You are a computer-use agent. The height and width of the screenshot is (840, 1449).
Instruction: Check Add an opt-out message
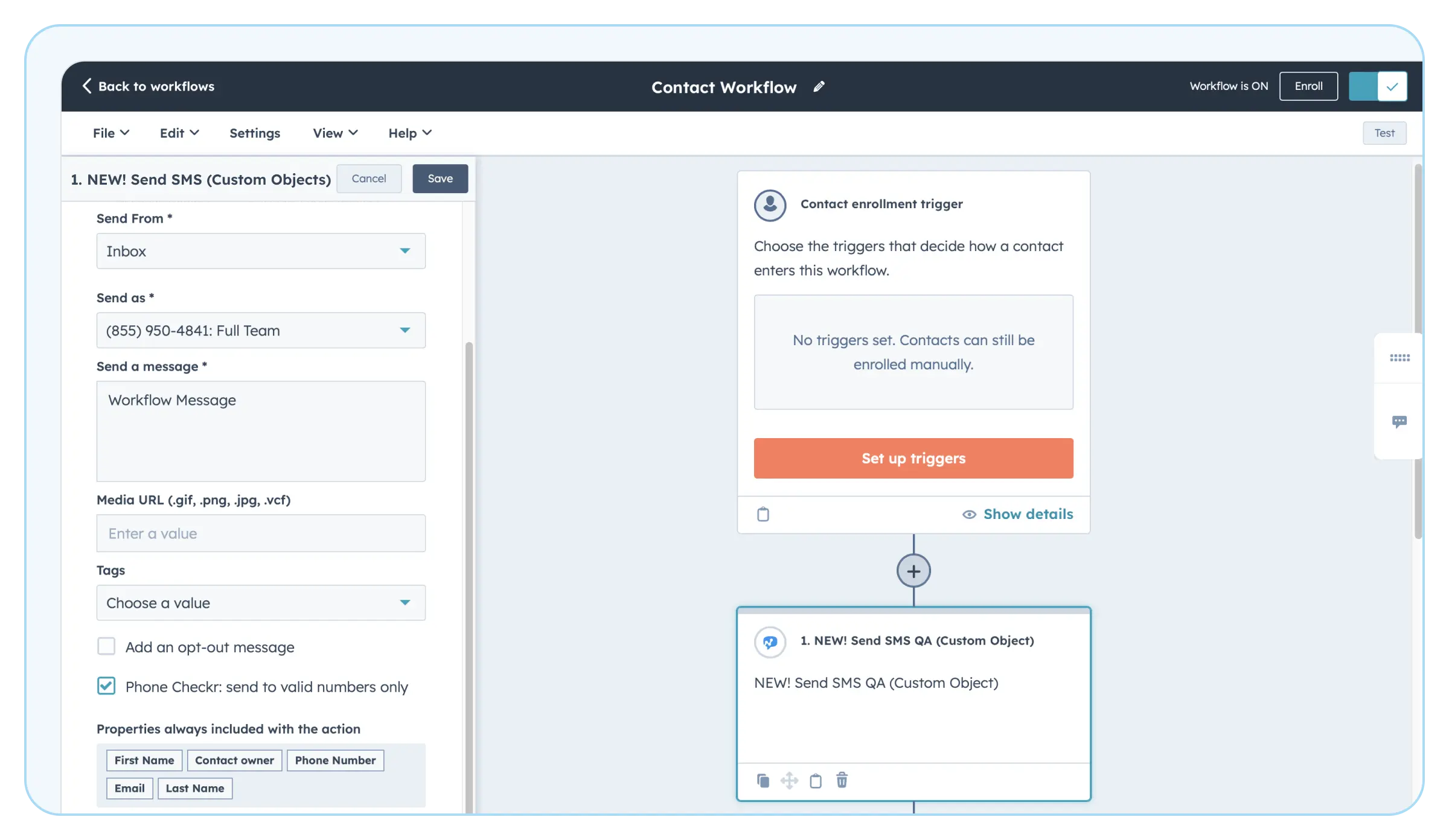point(106,646)
